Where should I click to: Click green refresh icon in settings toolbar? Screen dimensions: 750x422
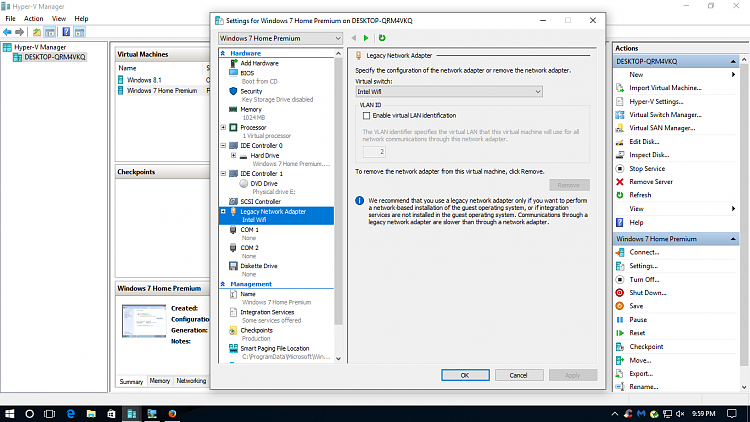pyautogui.click(x=382, y=38)
